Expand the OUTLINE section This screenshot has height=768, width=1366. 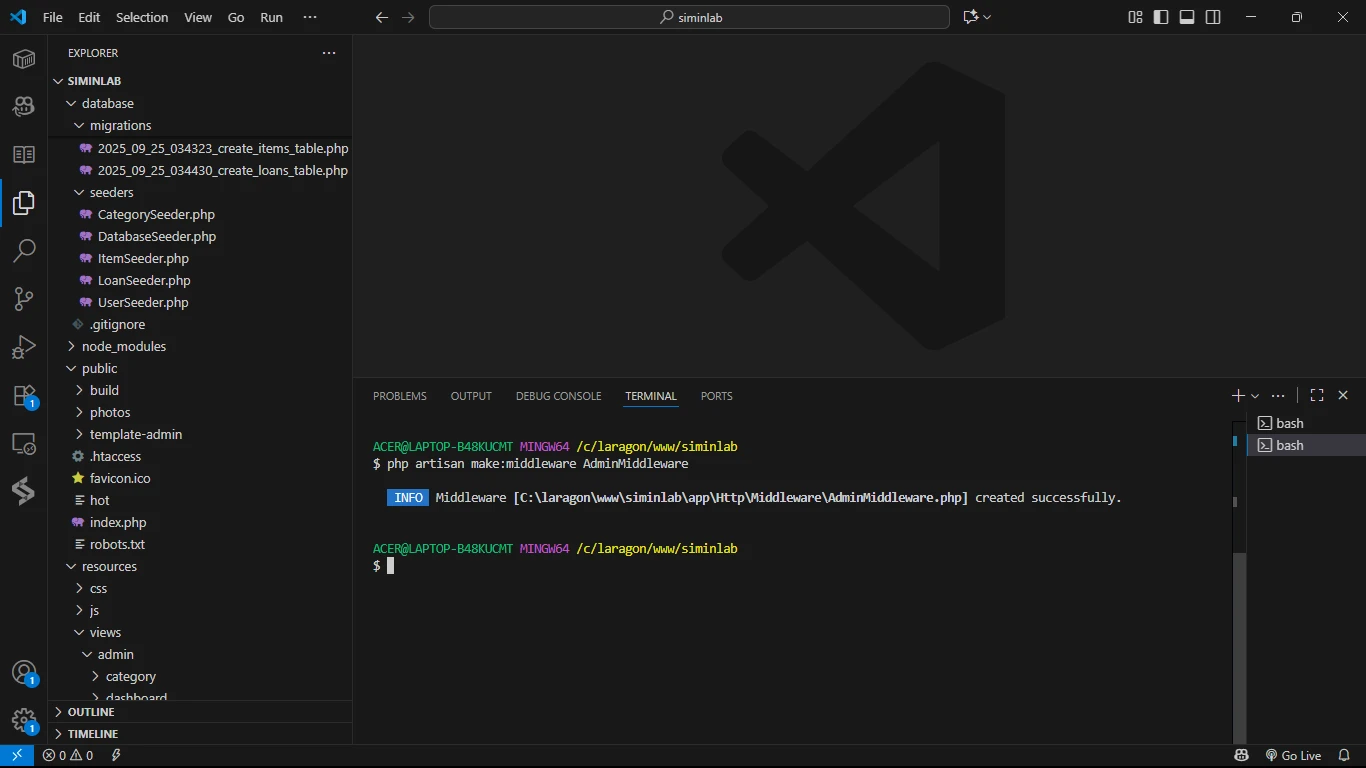tap(91, 712)
